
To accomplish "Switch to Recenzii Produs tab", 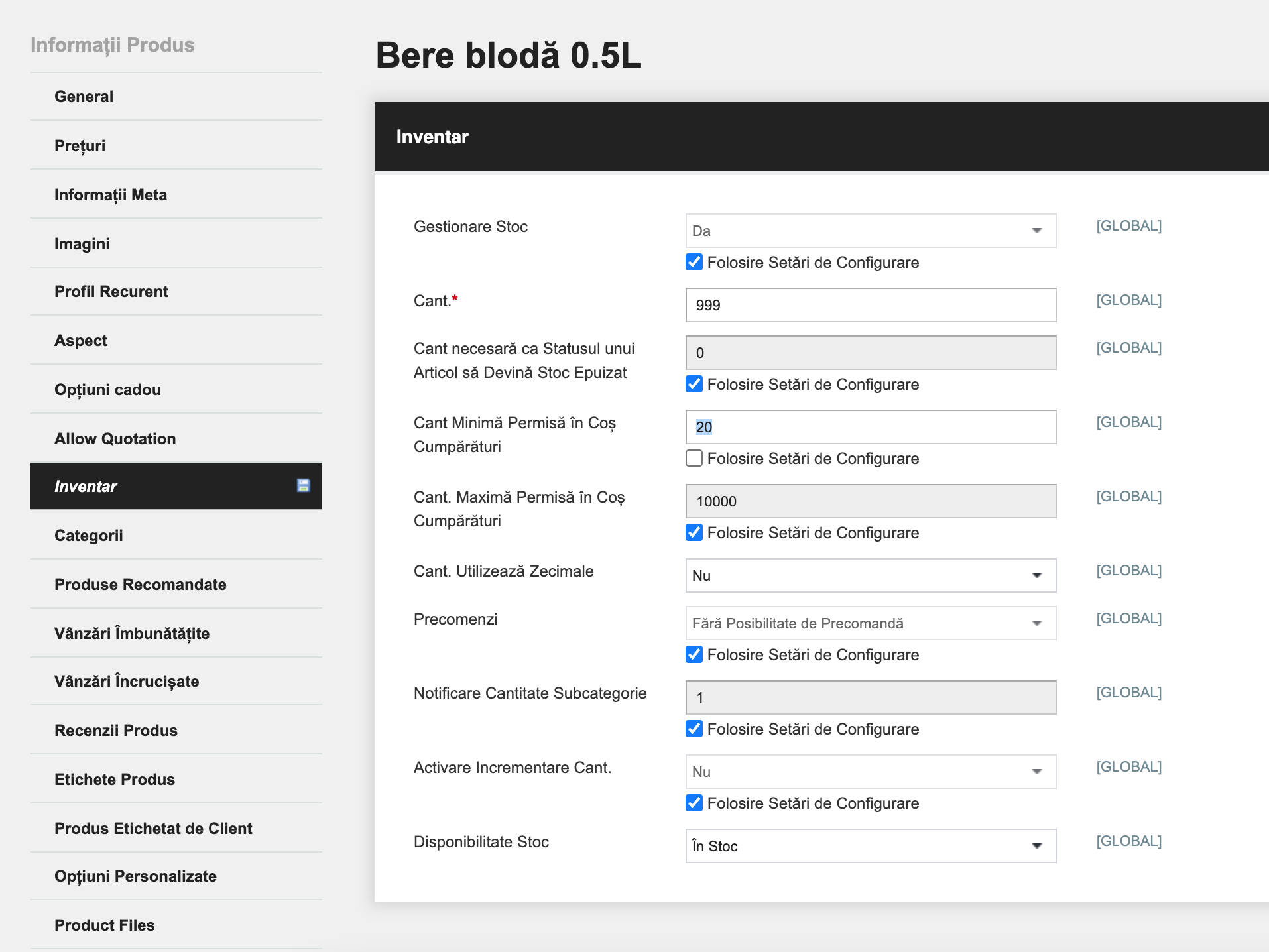I will tap(176, 731).
